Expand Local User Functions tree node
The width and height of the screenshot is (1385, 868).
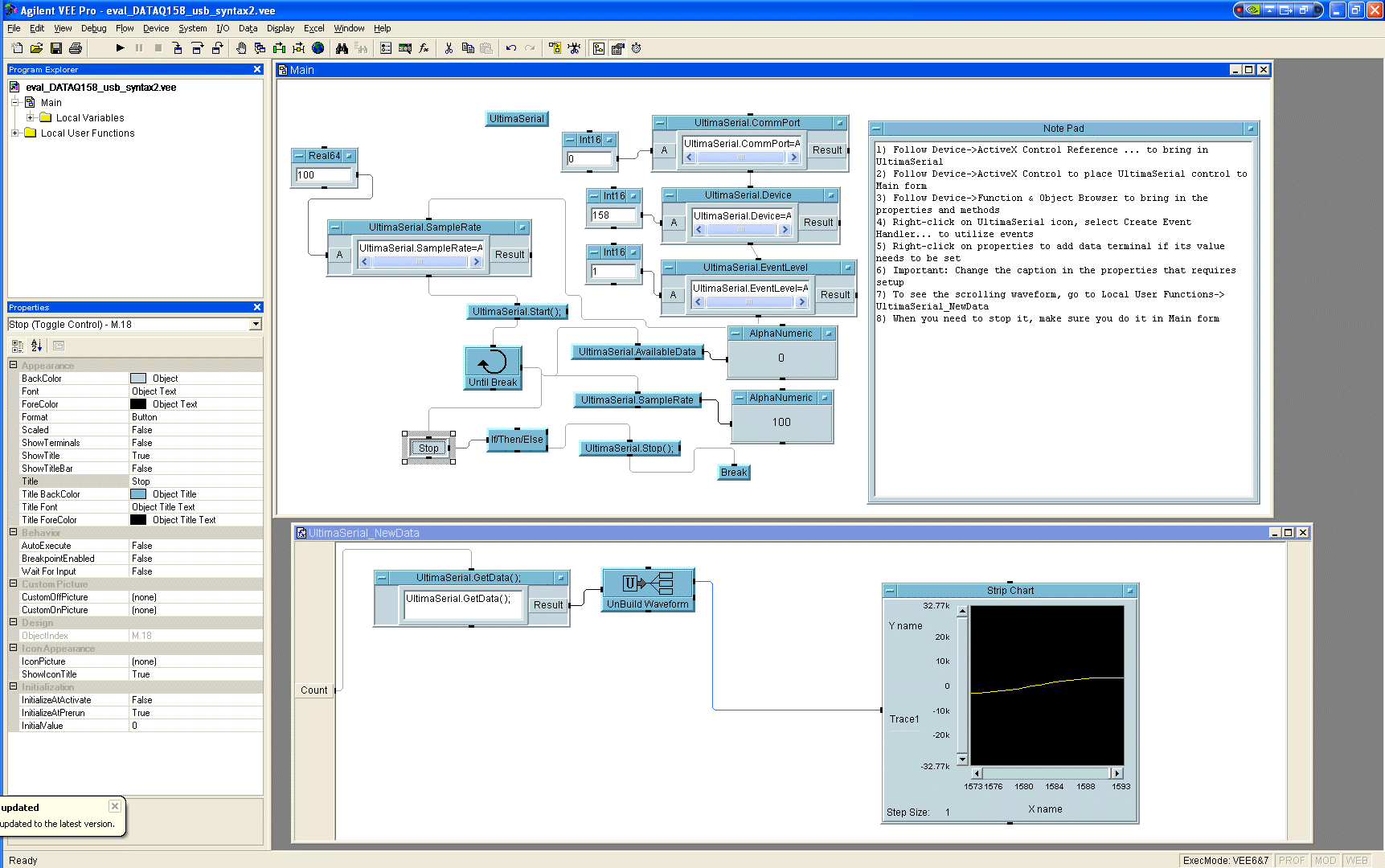(x=14, y=133)
